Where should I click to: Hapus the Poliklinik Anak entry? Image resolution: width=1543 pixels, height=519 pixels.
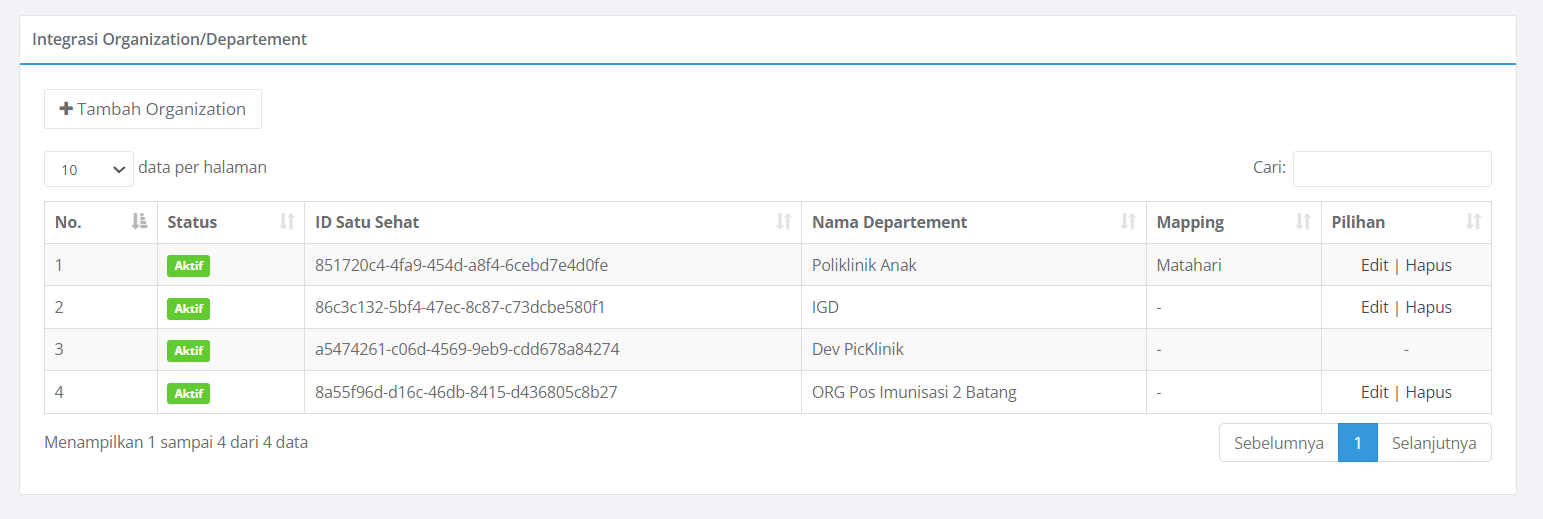pos(1428,265)
